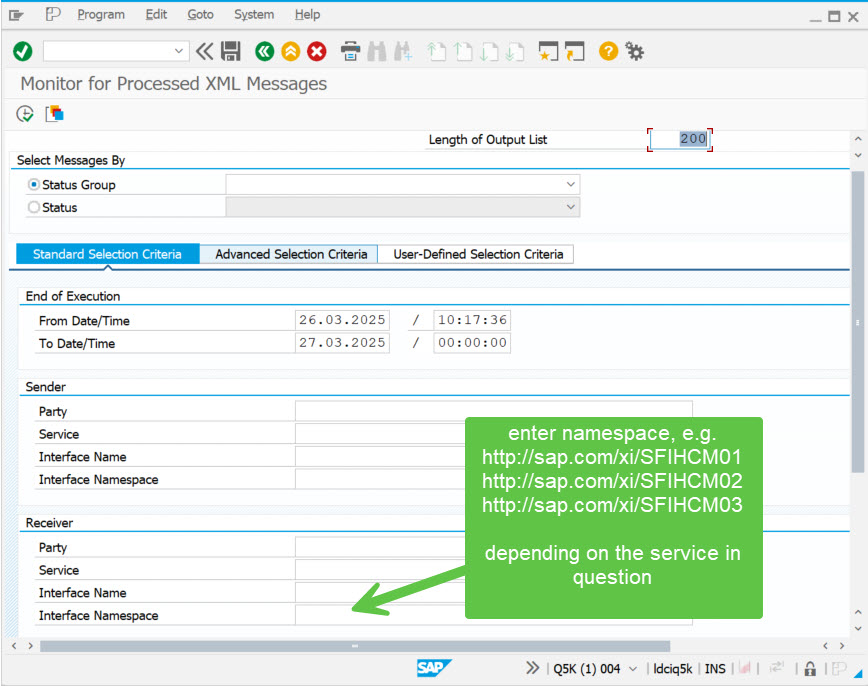This screenshot has width=868, height=686.
Task: Click the To Time field
Action: (x=472, y=343)
